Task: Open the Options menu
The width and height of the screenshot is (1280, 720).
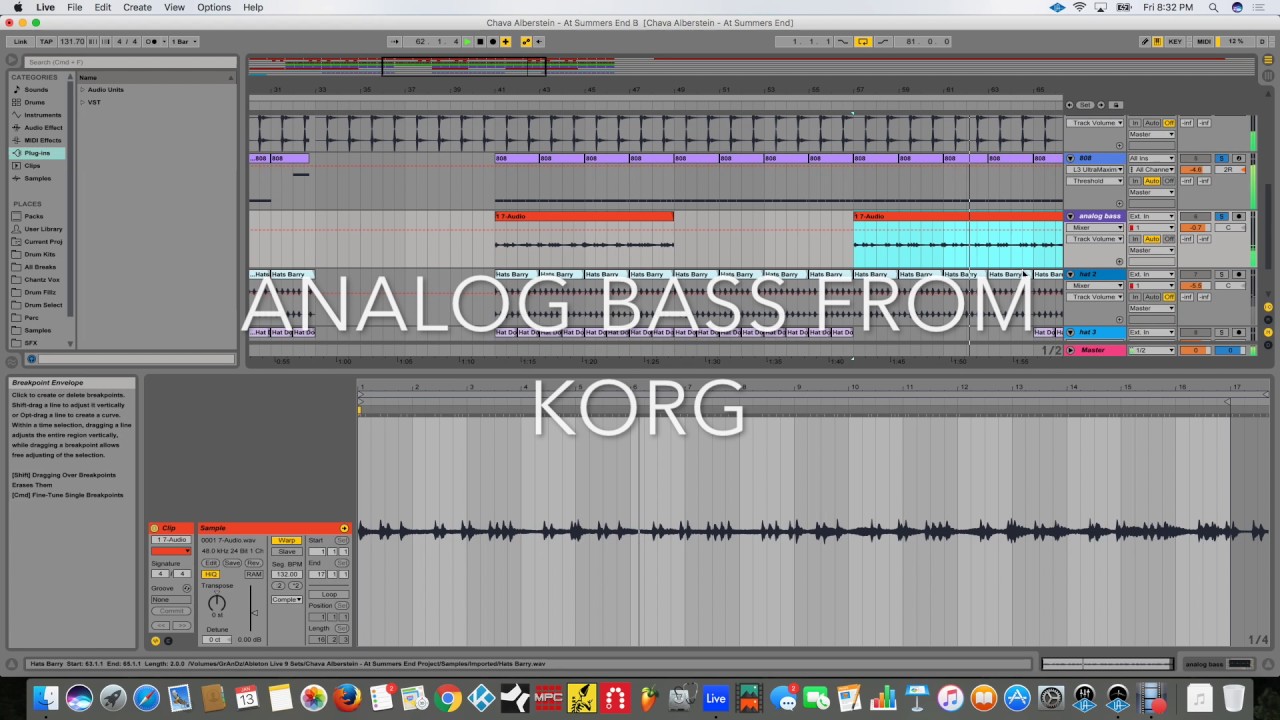Action: 213,7
